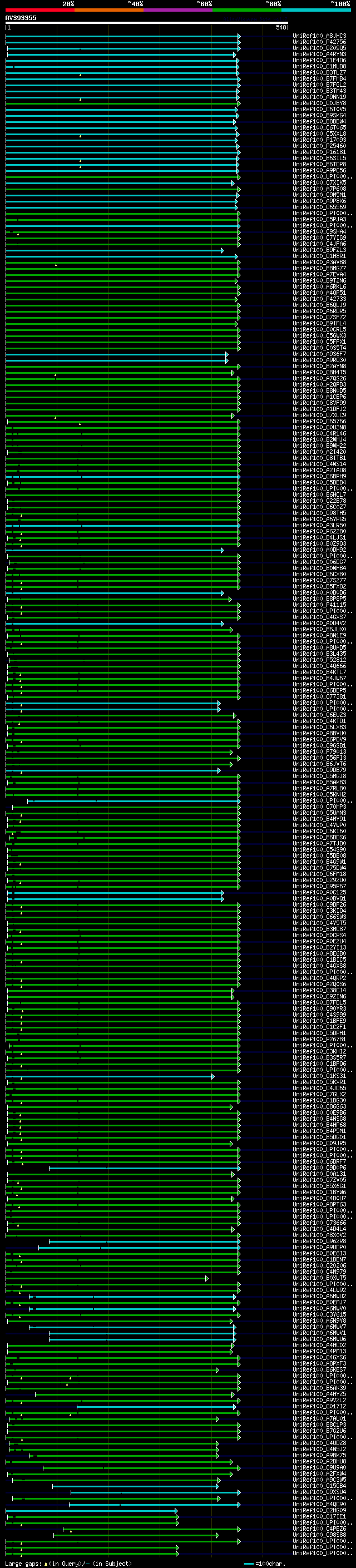The image size is (356, 1568).
Task: Select label UniRef100_P17093
Action: tap(319, 140)
